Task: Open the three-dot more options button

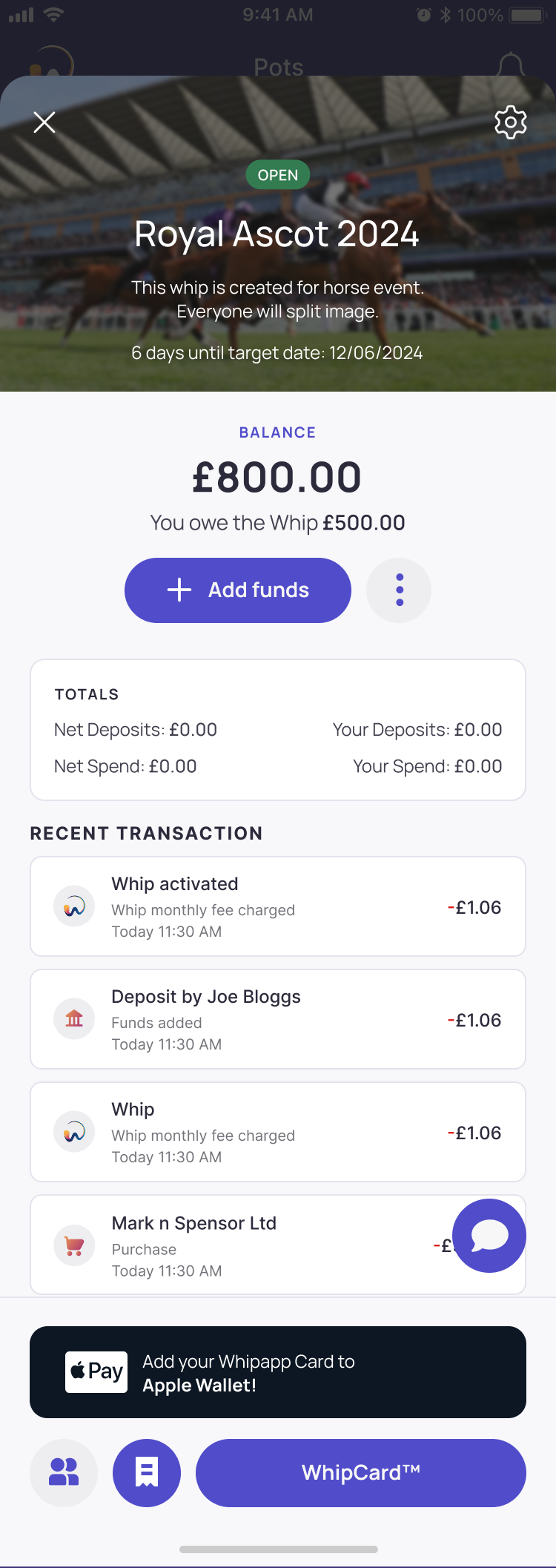Action: (x=399, y=590)
